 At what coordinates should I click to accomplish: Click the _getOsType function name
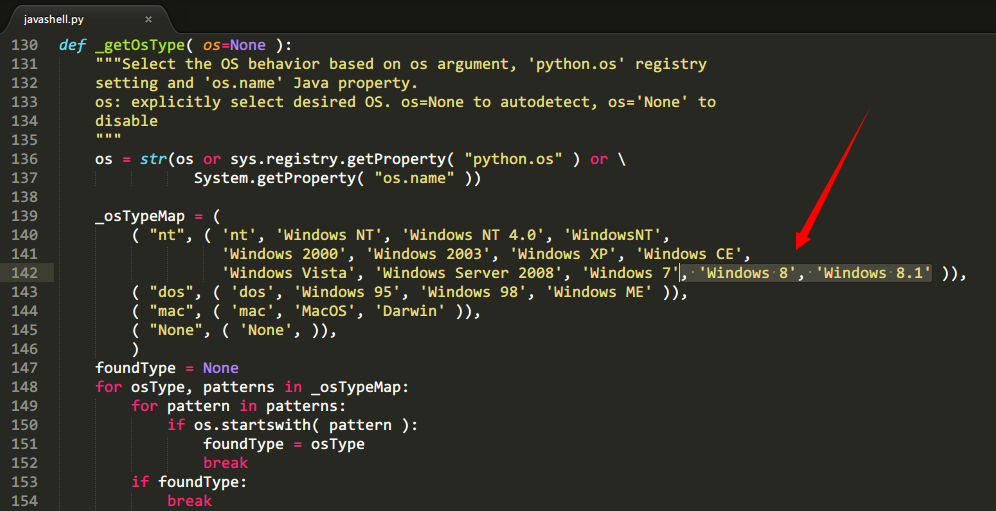[x=140, y=45]
